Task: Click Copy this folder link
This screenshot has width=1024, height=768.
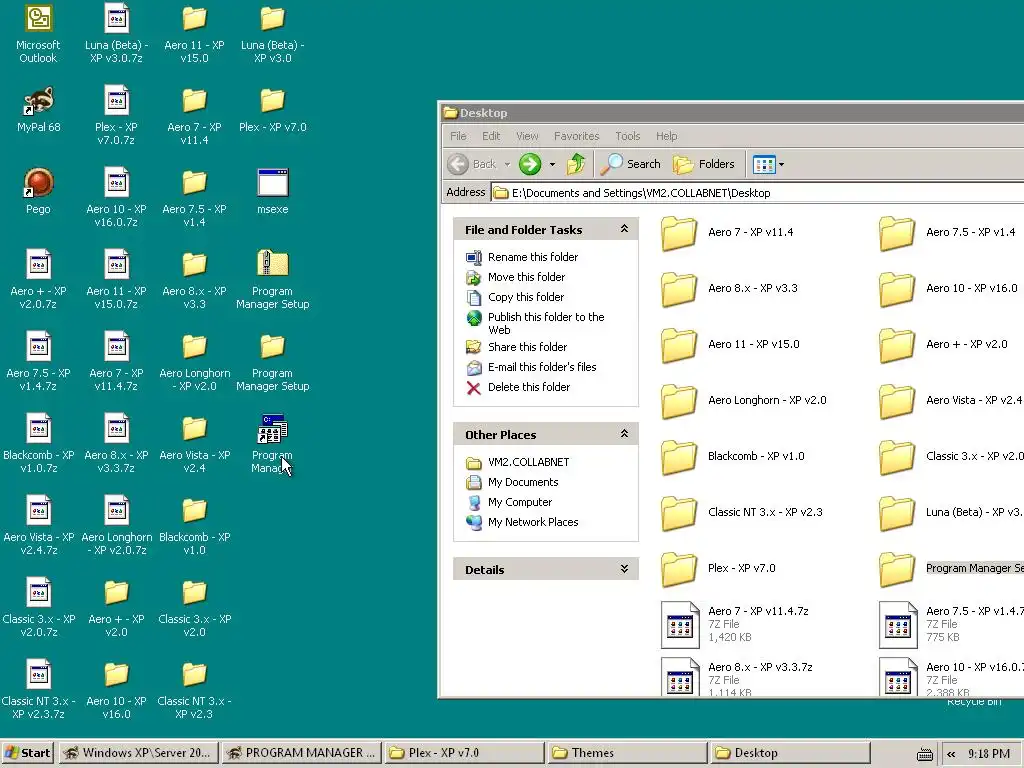Action: click(x=526, y=297)
